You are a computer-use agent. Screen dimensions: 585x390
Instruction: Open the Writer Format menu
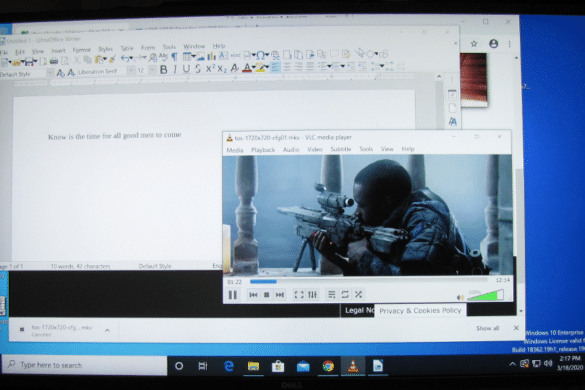coord(82,50)
